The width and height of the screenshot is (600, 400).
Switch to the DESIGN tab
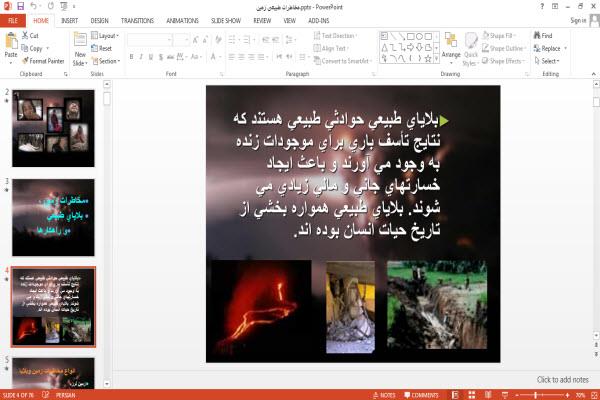click(x=99, y=21)
